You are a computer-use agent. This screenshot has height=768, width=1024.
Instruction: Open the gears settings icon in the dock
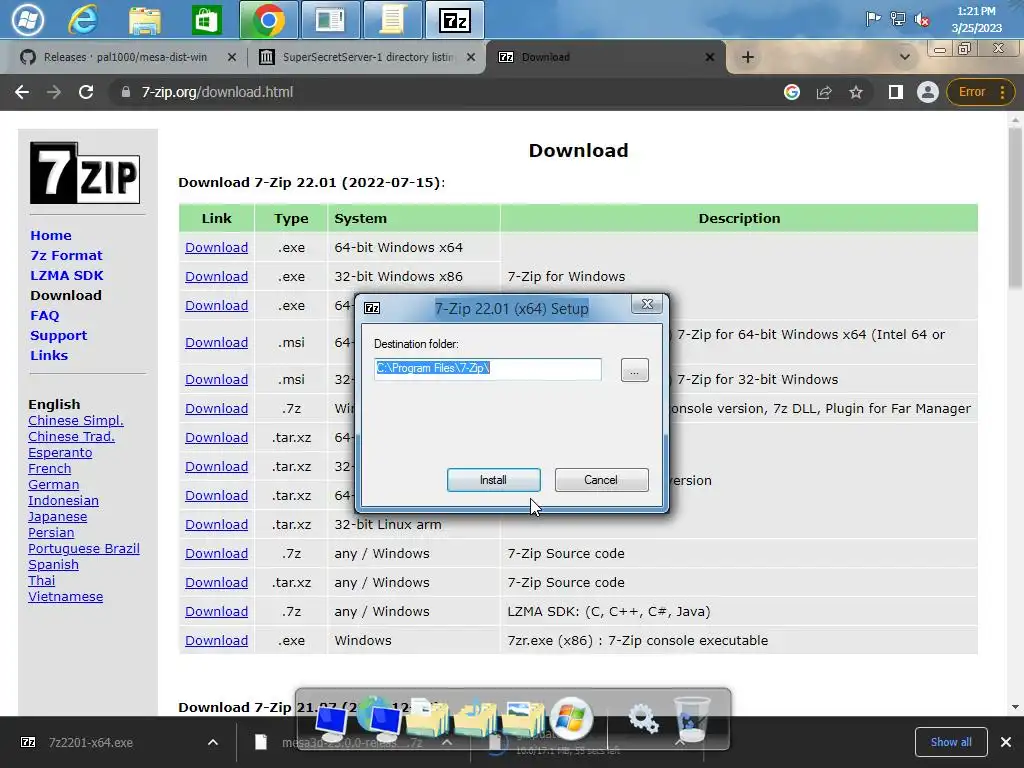[643, 720]
